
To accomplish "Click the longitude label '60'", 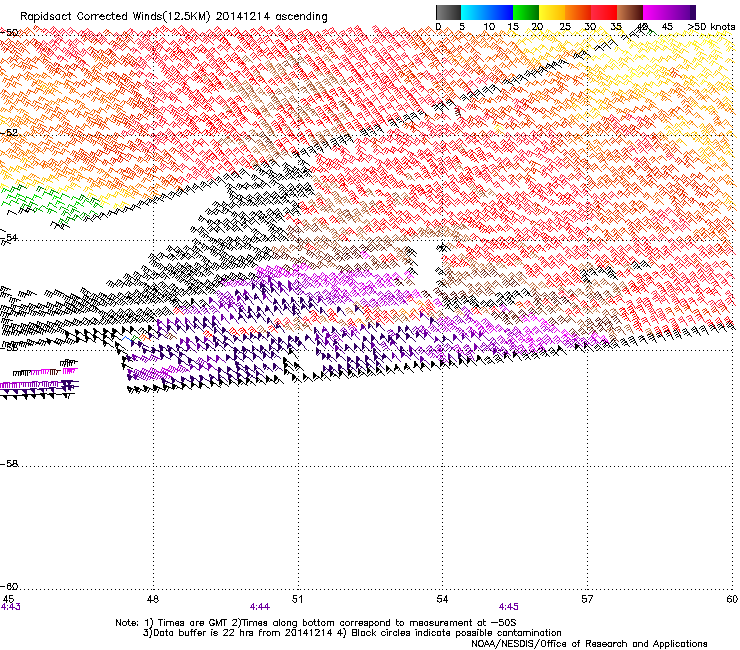I will coord(732,599).
